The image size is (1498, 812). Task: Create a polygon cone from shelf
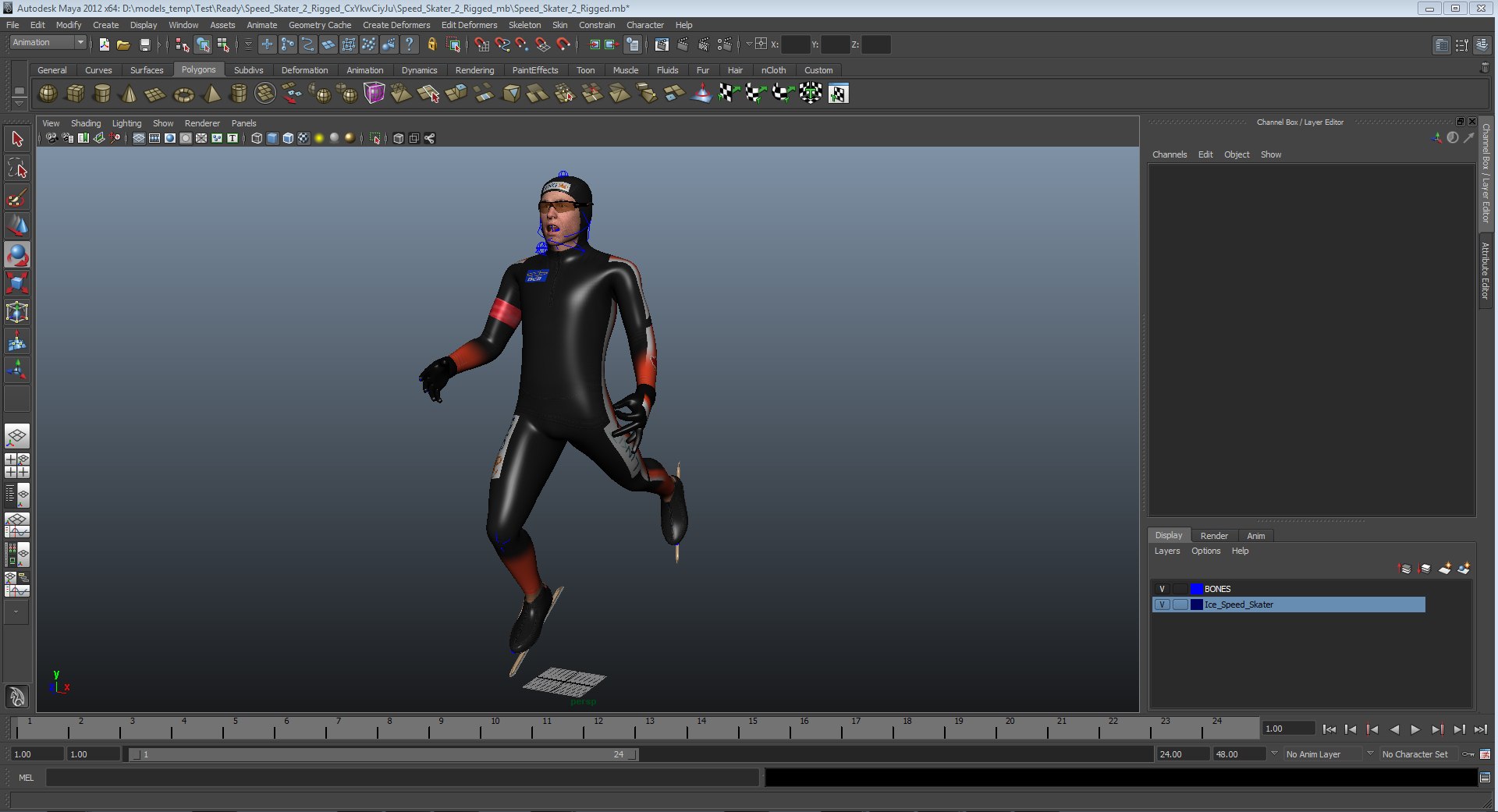pyautogui.click(x=129, y=94)
